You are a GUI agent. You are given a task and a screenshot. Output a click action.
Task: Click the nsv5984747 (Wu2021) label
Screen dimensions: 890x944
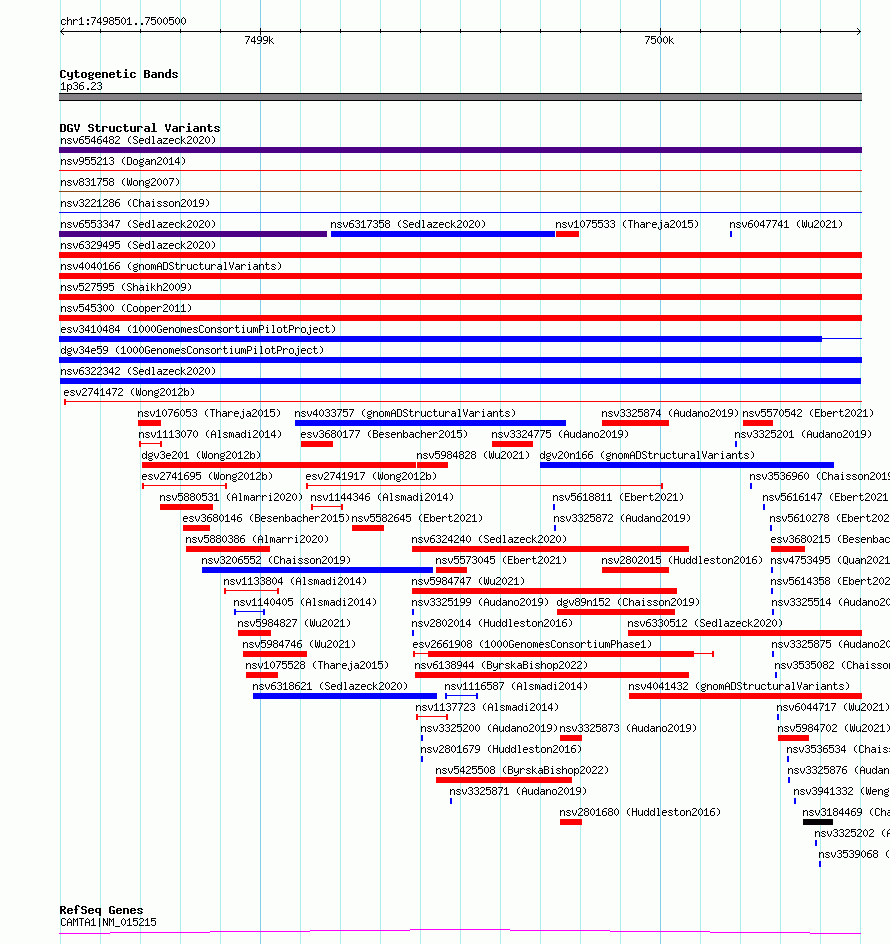coord(468,582)
